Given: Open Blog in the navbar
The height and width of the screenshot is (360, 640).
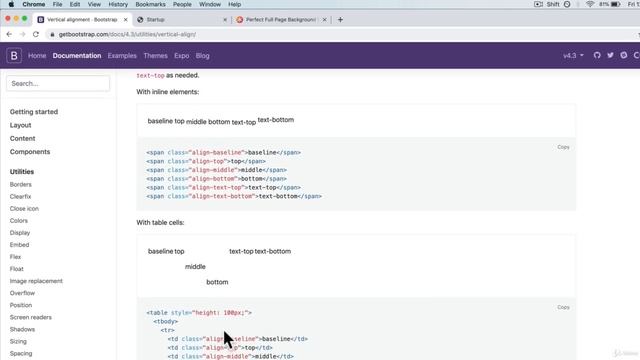Looking at the screenshot, I should [x=202, y=56].
